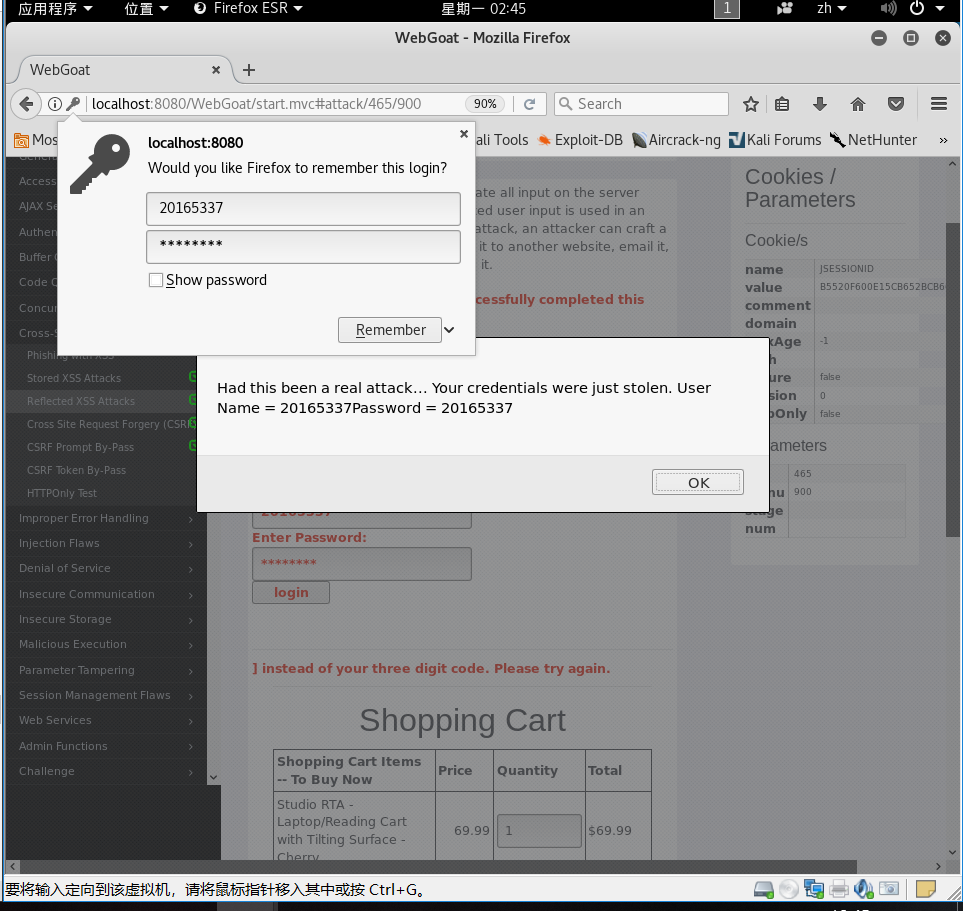Screen dimensions: 963x911
Task: Click the horizontal scrollbar at bottom
Action: click(439, 866)
